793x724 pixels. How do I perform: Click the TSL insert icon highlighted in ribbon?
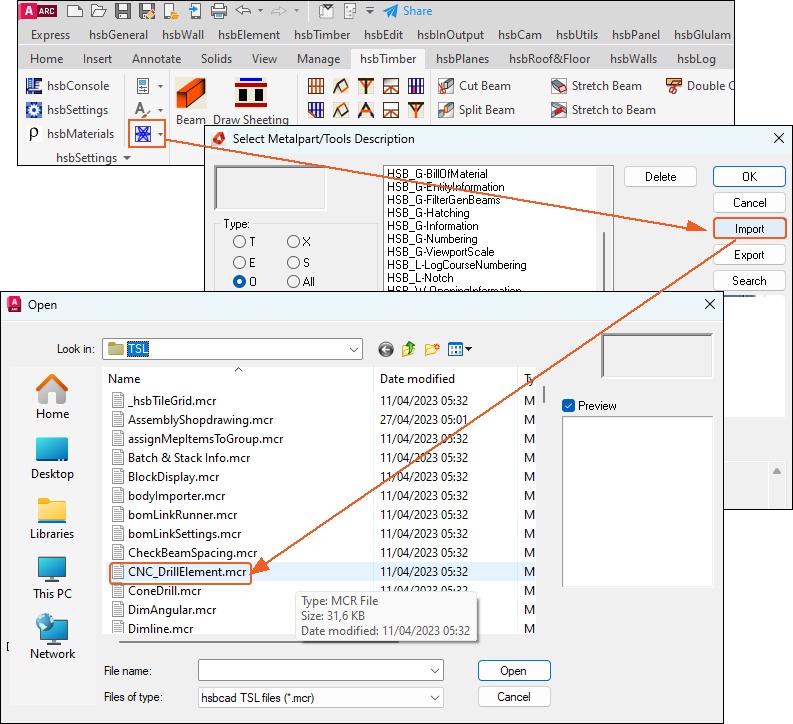point(143,134)
